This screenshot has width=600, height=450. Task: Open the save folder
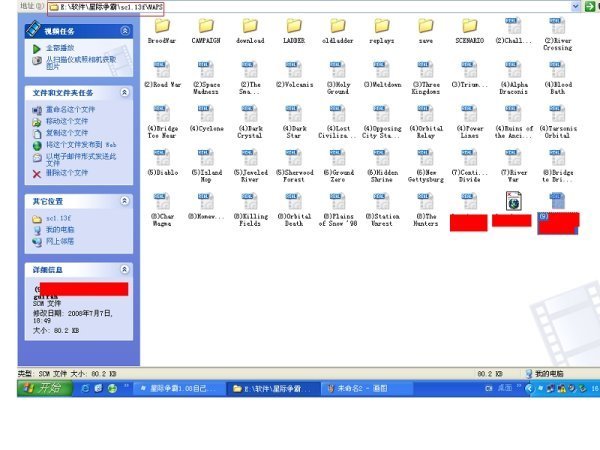426,31
